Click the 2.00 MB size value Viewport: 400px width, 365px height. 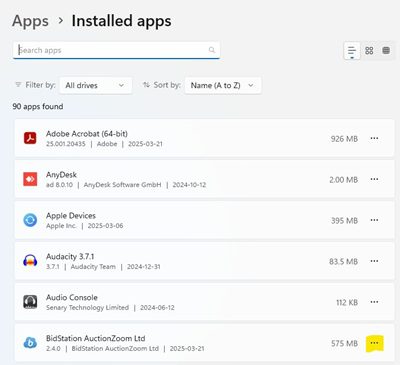coord(344,180)
